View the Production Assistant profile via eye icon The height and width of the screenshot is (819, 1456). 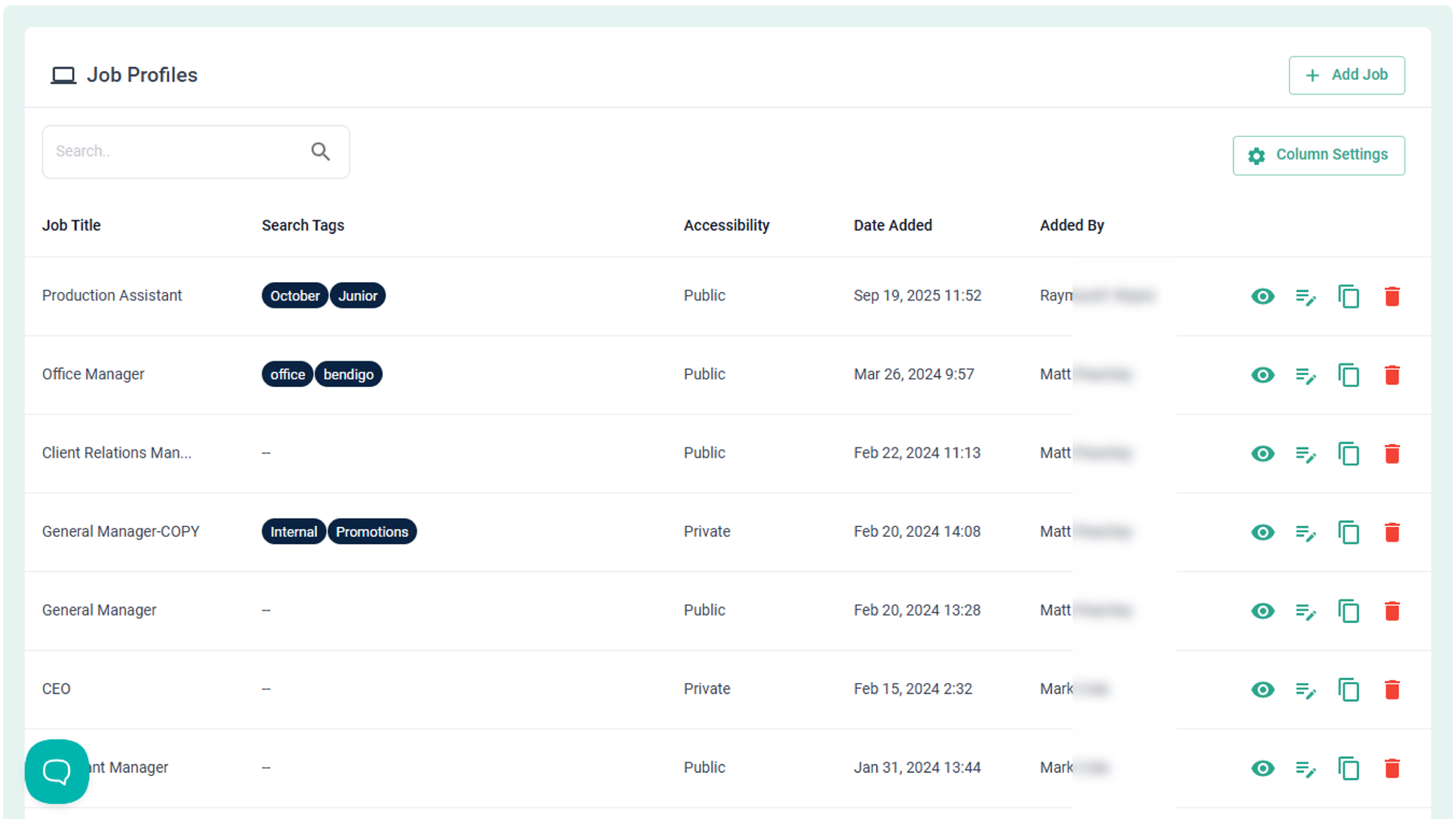point(1262,296)
